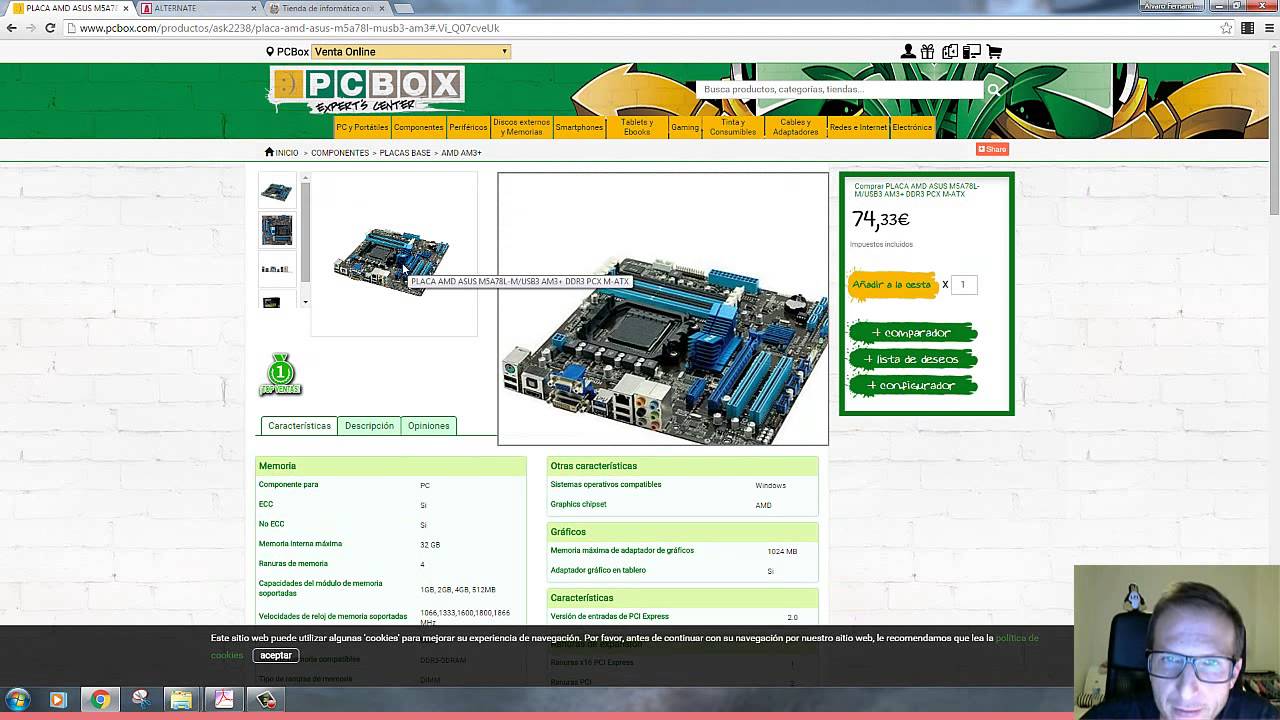
Task: Open the gift icon in PCBox header
Action: pyautogui.click(x=928, y=51)
